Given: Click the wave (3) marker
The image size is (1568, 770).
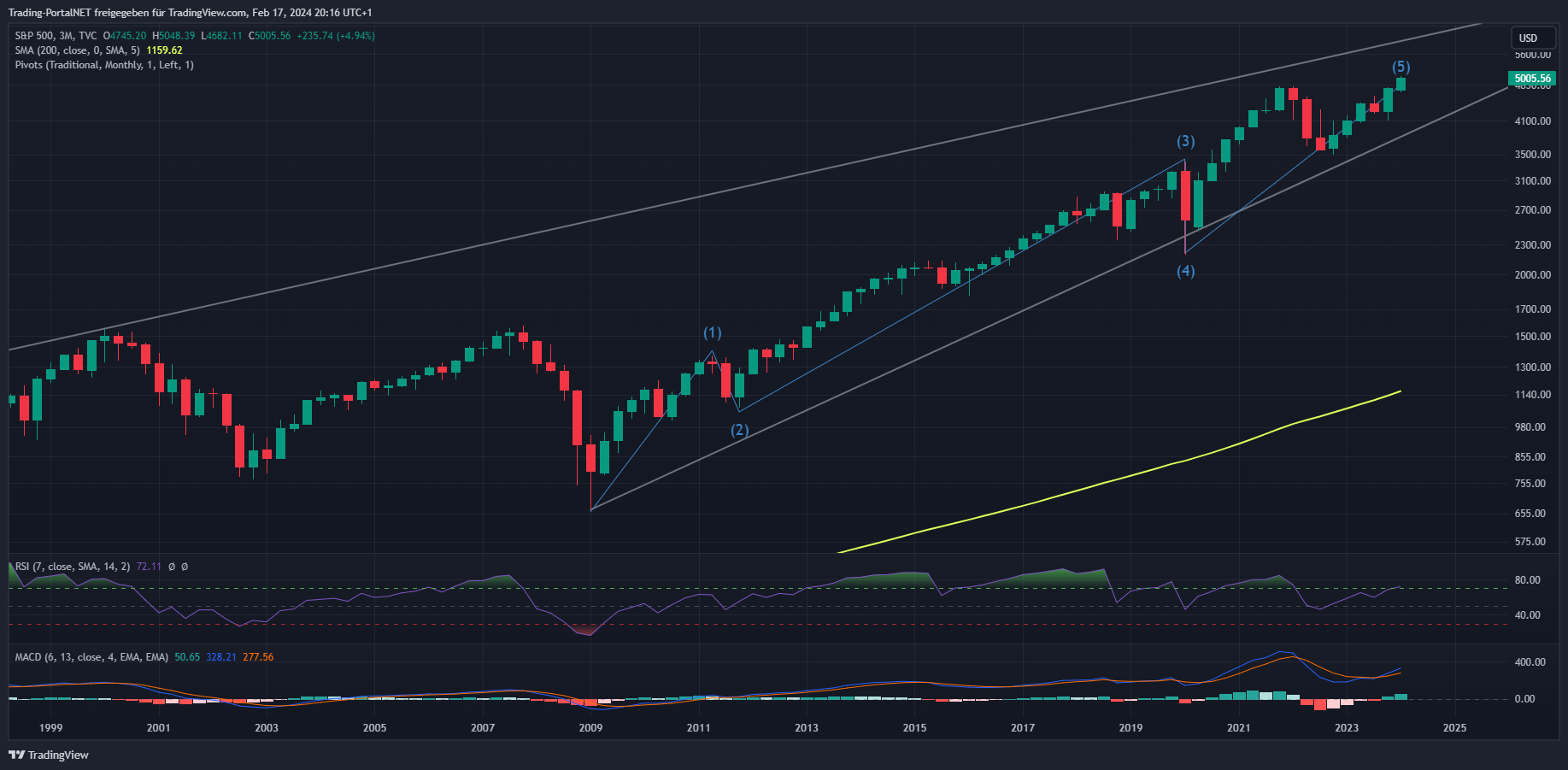Looking at the screenshot, I should 1185,141.
